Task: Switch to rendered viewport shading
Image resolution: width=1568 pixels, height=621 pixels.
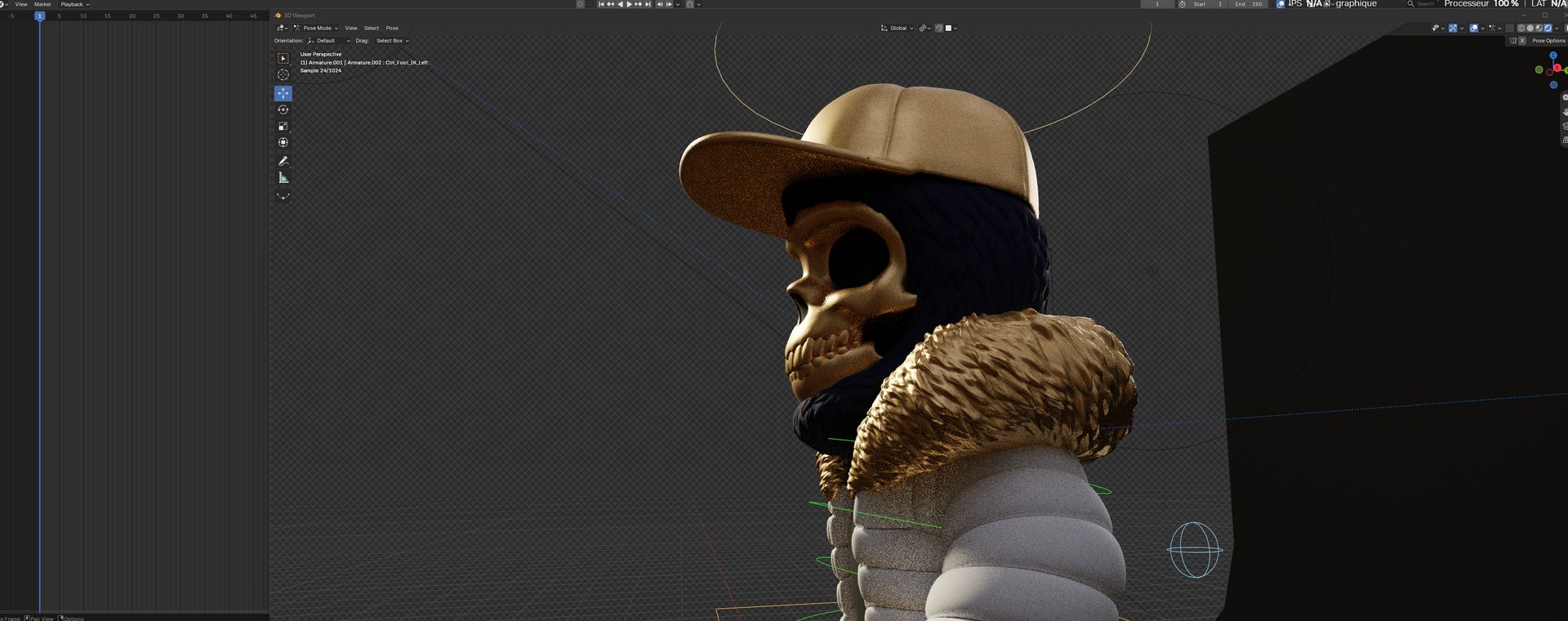Action: [x=1548, y=28]
